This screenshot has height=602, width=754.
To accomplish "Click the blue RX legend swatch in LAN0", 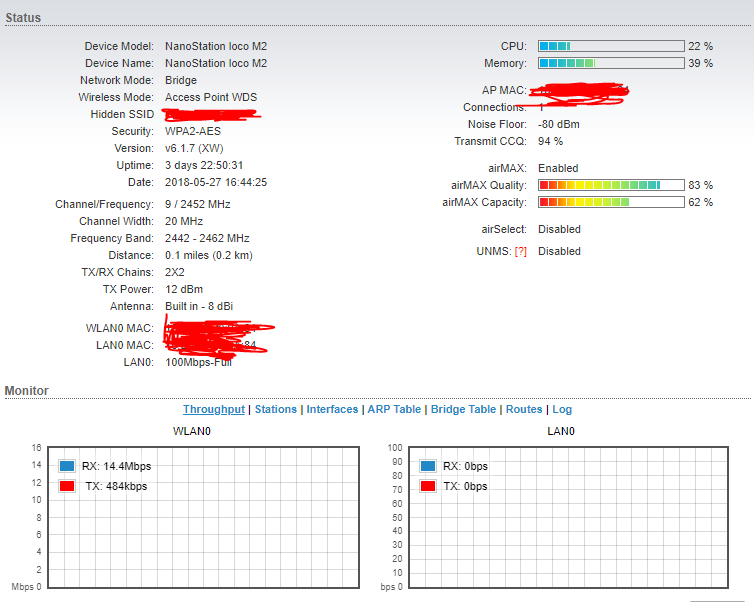I will [x=427, y=466].
